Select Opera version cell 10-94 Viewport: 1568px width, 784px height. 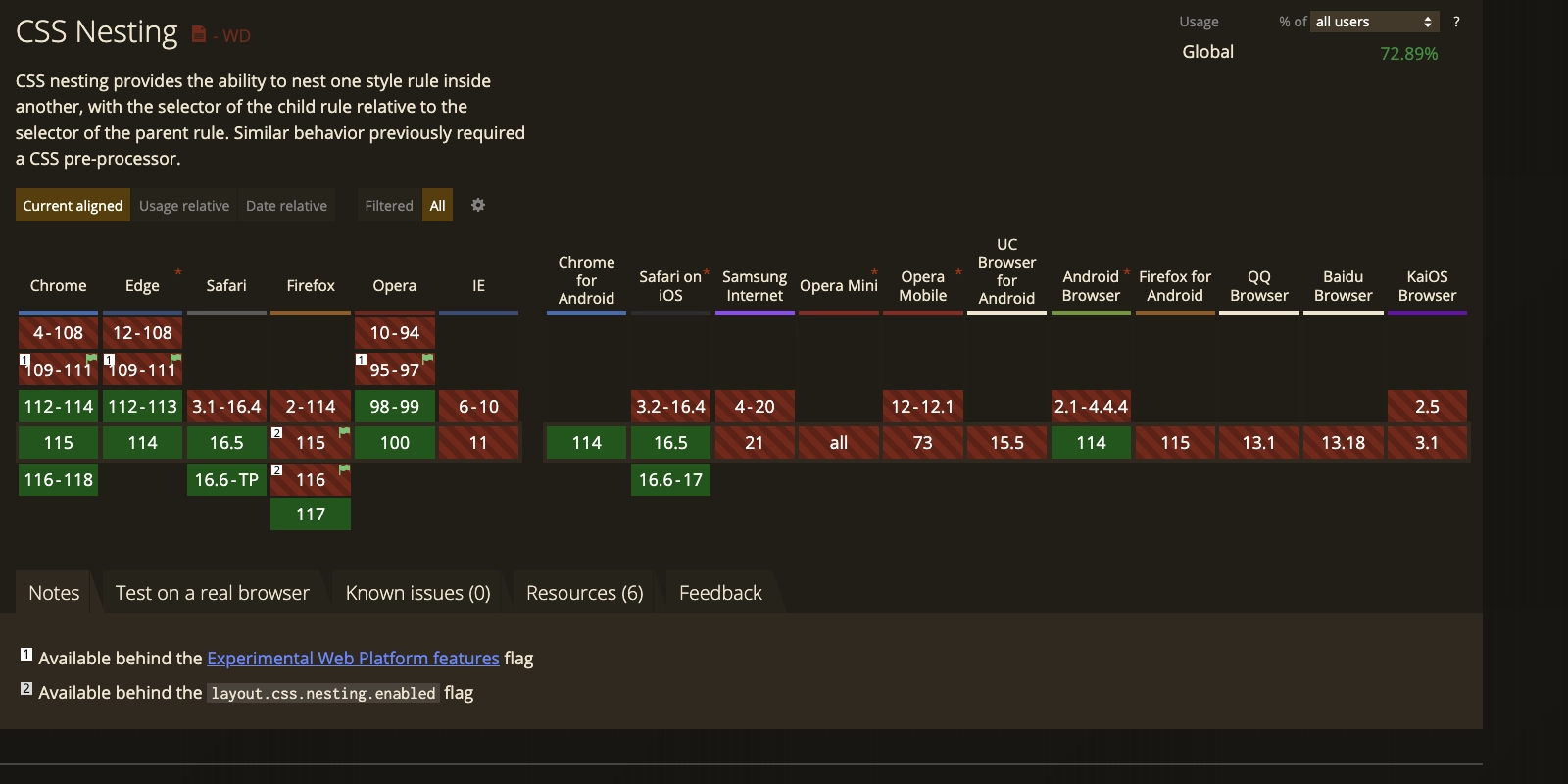(395, 333)
